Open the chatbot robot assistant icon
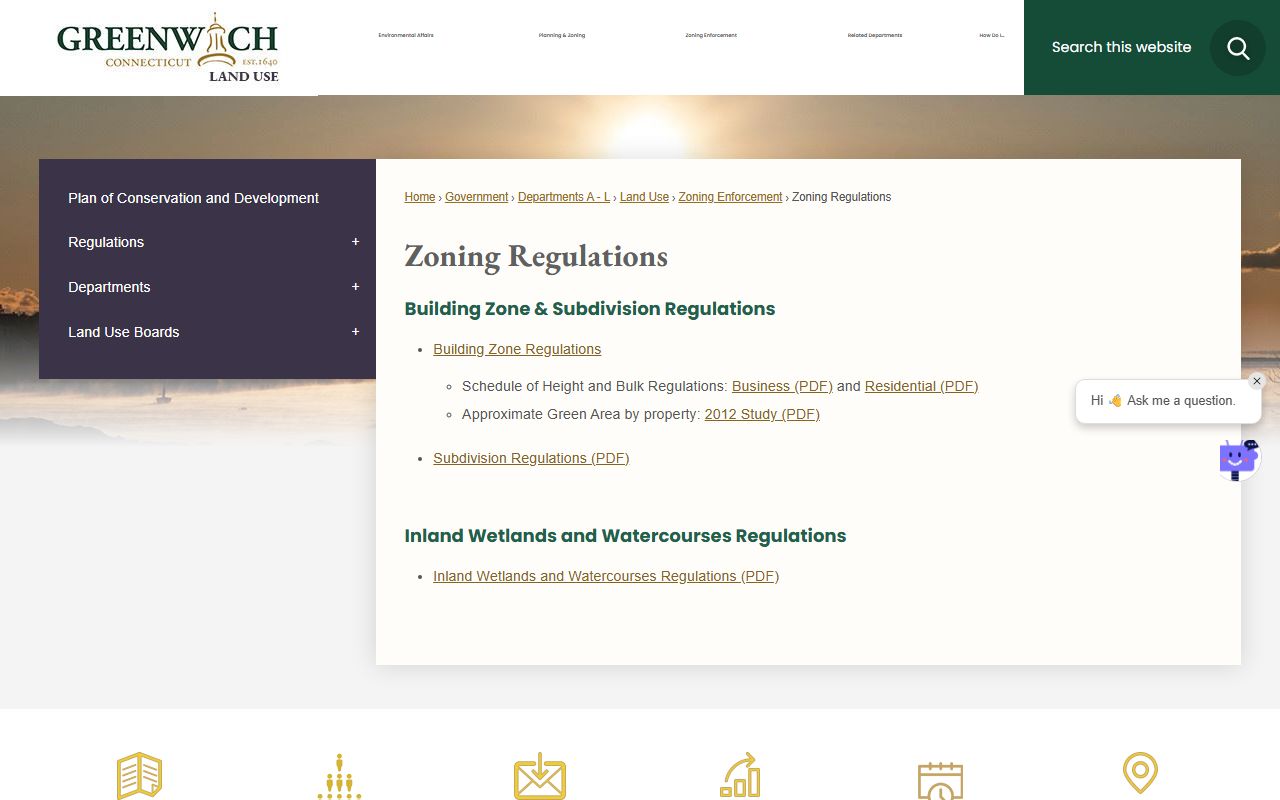1280x800 pixels. (x=1238, y=460)
